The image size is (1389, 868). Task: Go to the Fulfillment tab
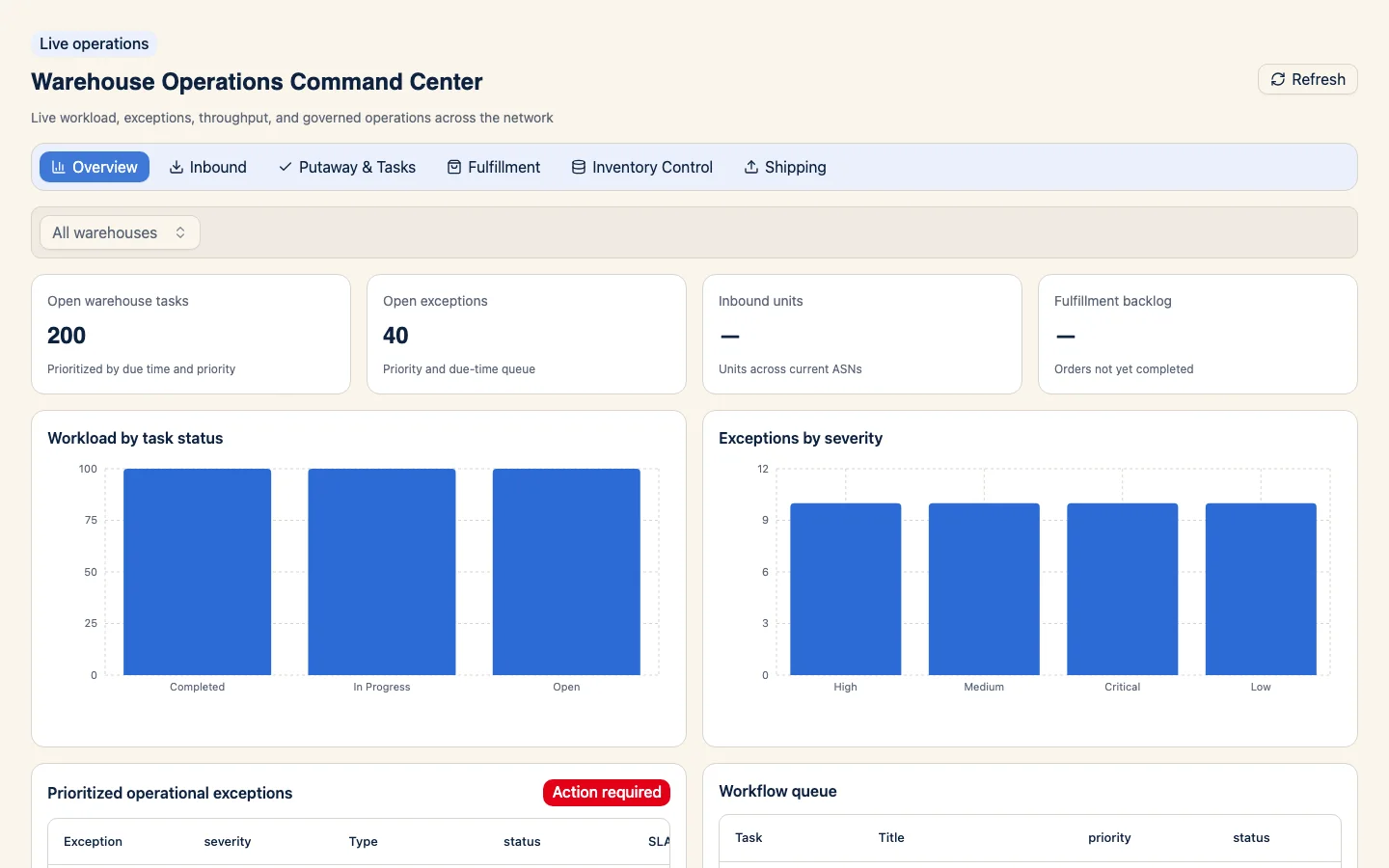[494, 167]
